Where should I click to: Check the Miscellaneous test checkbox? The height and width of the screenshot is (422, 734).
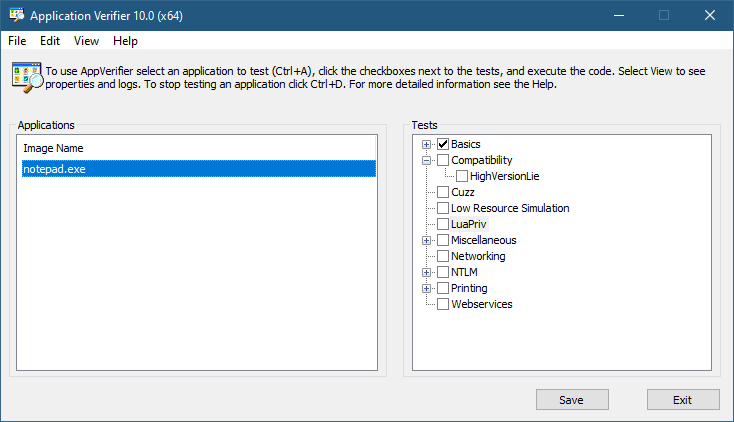point(443,240)
